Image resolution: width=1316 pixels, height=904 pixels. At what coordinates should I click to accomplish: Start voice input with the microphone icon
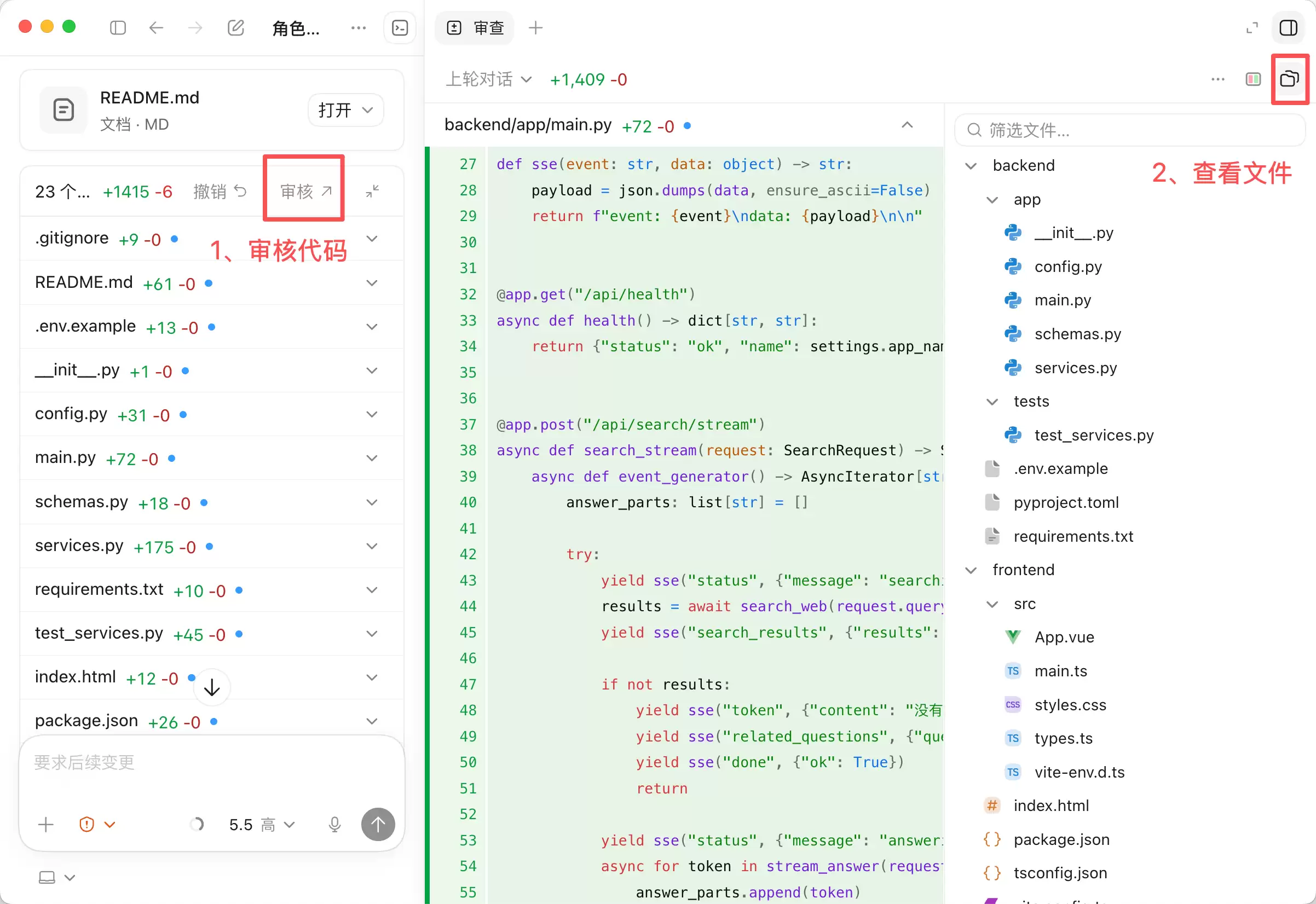(x=335, y=825)
